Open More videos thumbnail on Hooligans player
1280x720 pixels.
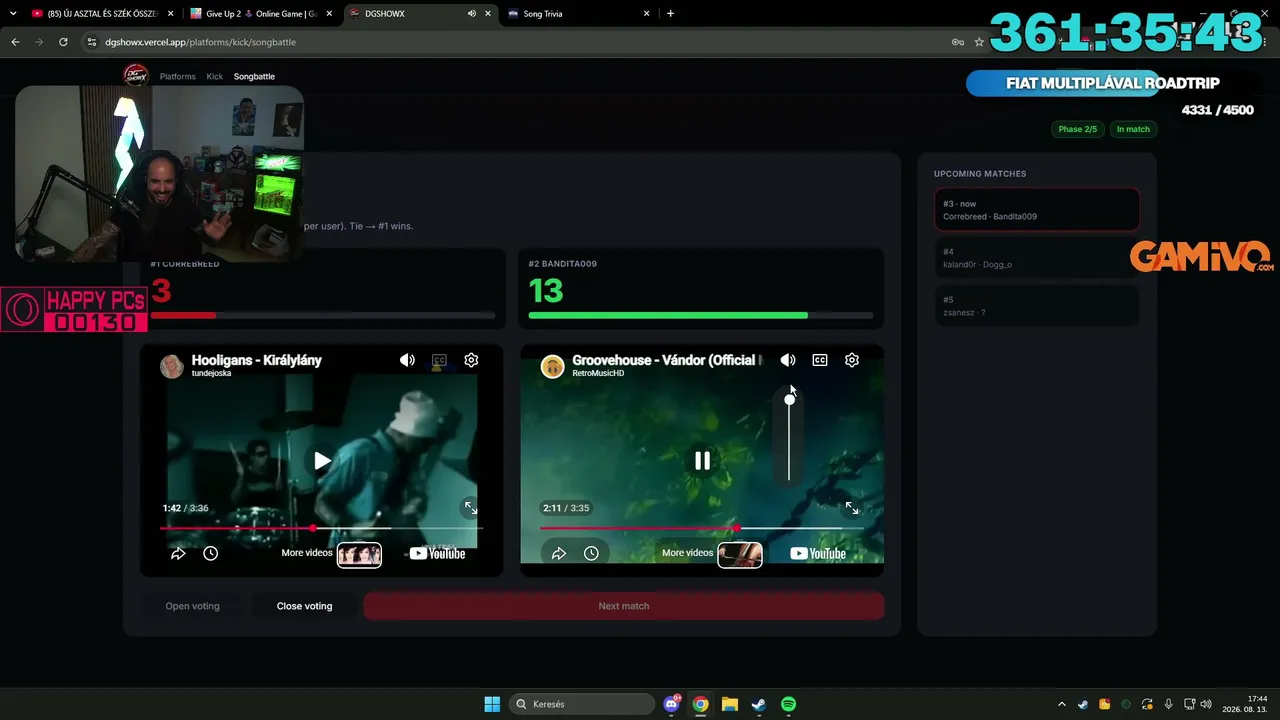(x=359, y=554)
